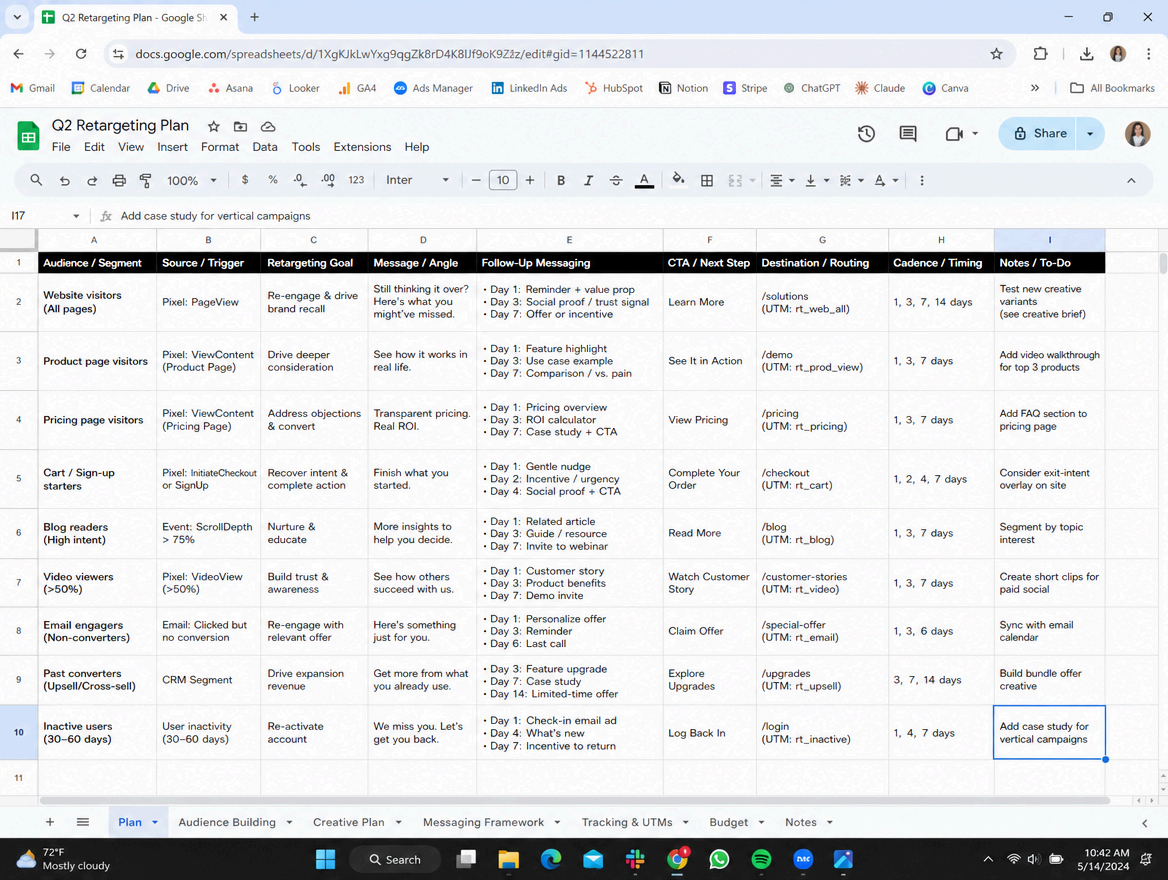Reload the page
The height and width of the screenshot is (880, 1168).
[81, 54]
